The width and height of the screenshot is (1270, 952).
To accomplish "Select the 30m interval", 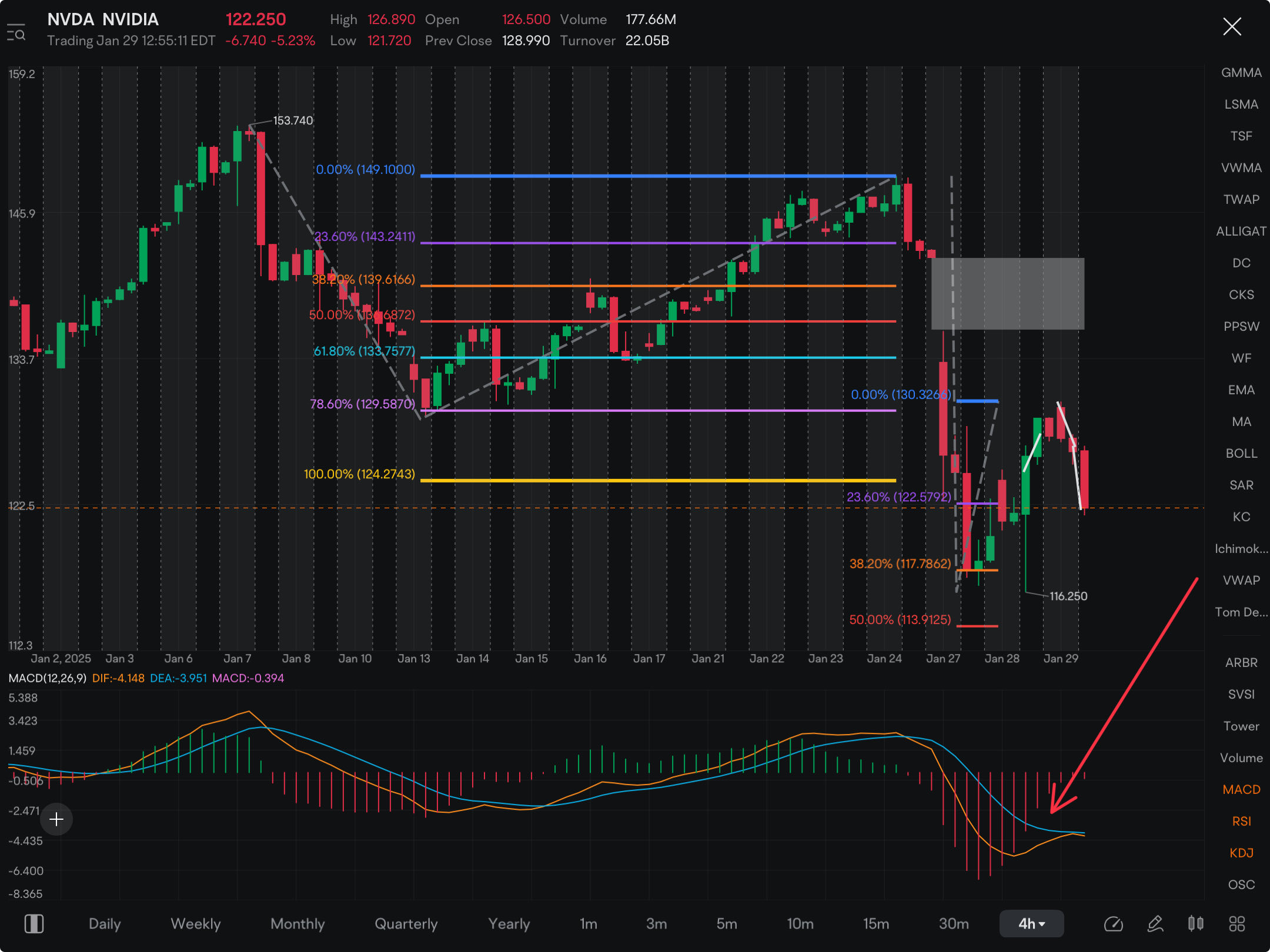I will tap(954, 924).
